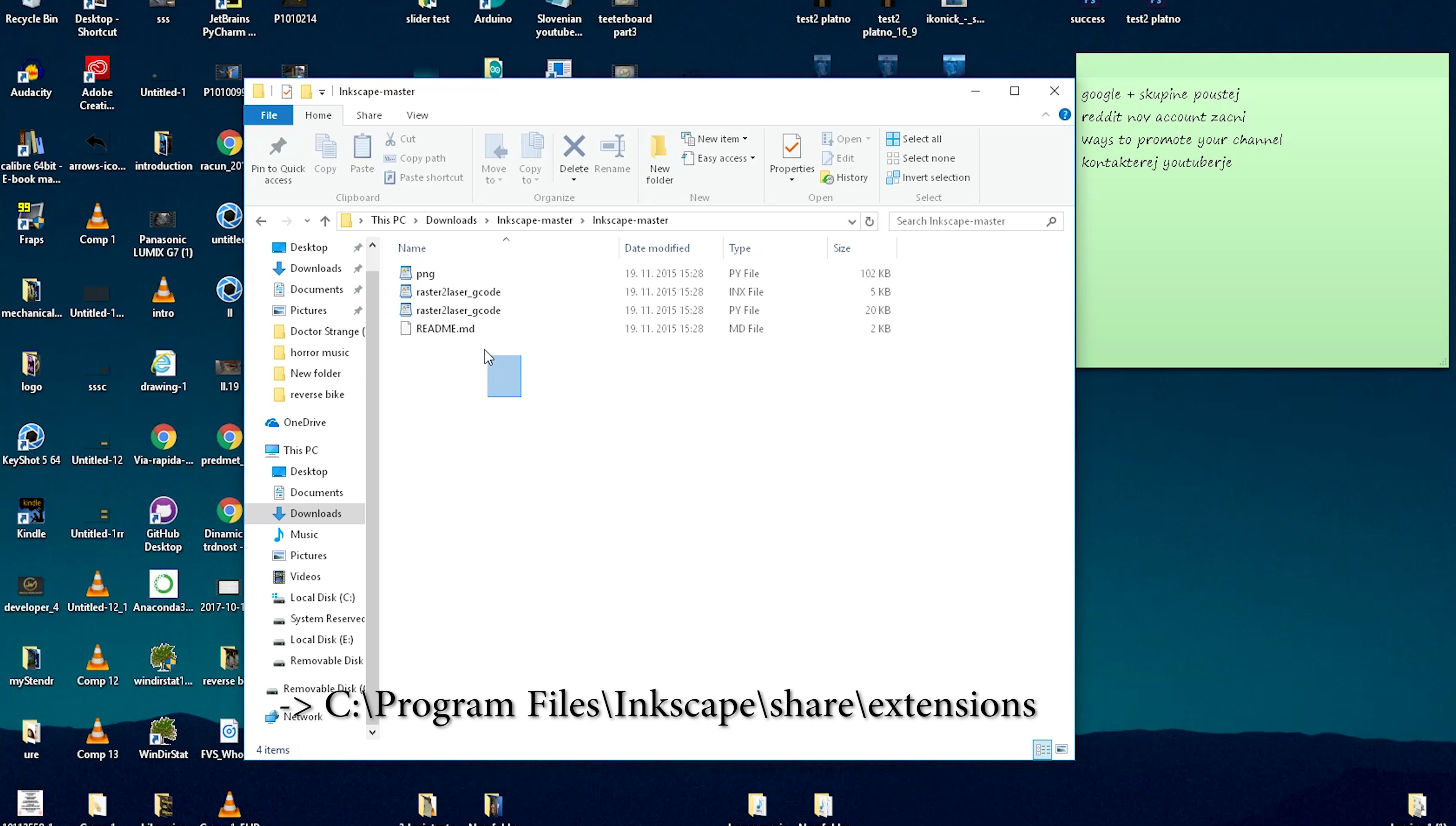Click Invert selection in ribbon

click(928, 177)
